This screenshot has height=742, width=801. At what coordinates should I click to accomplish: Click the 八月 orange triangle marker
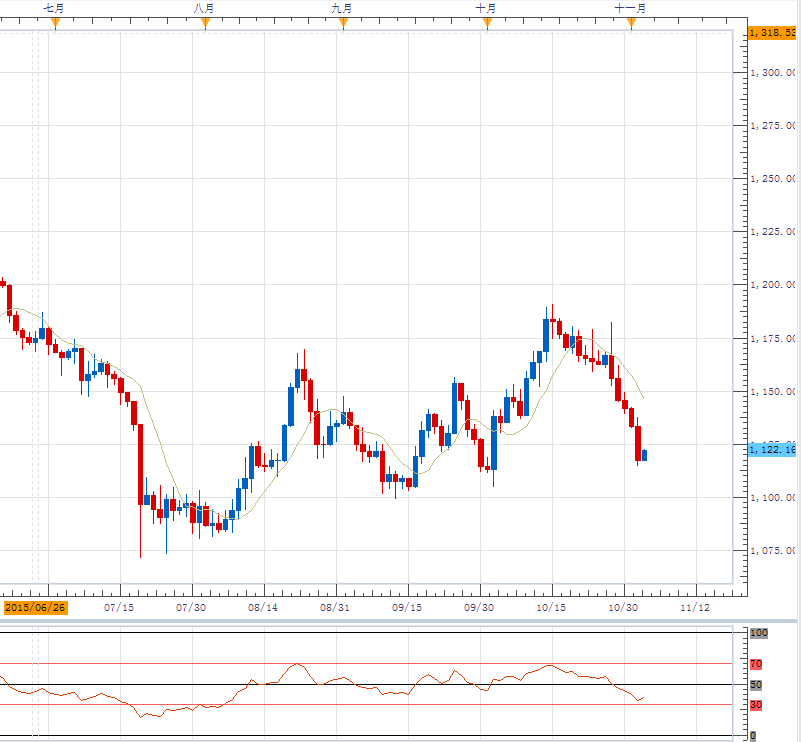[x=205, y=24]
